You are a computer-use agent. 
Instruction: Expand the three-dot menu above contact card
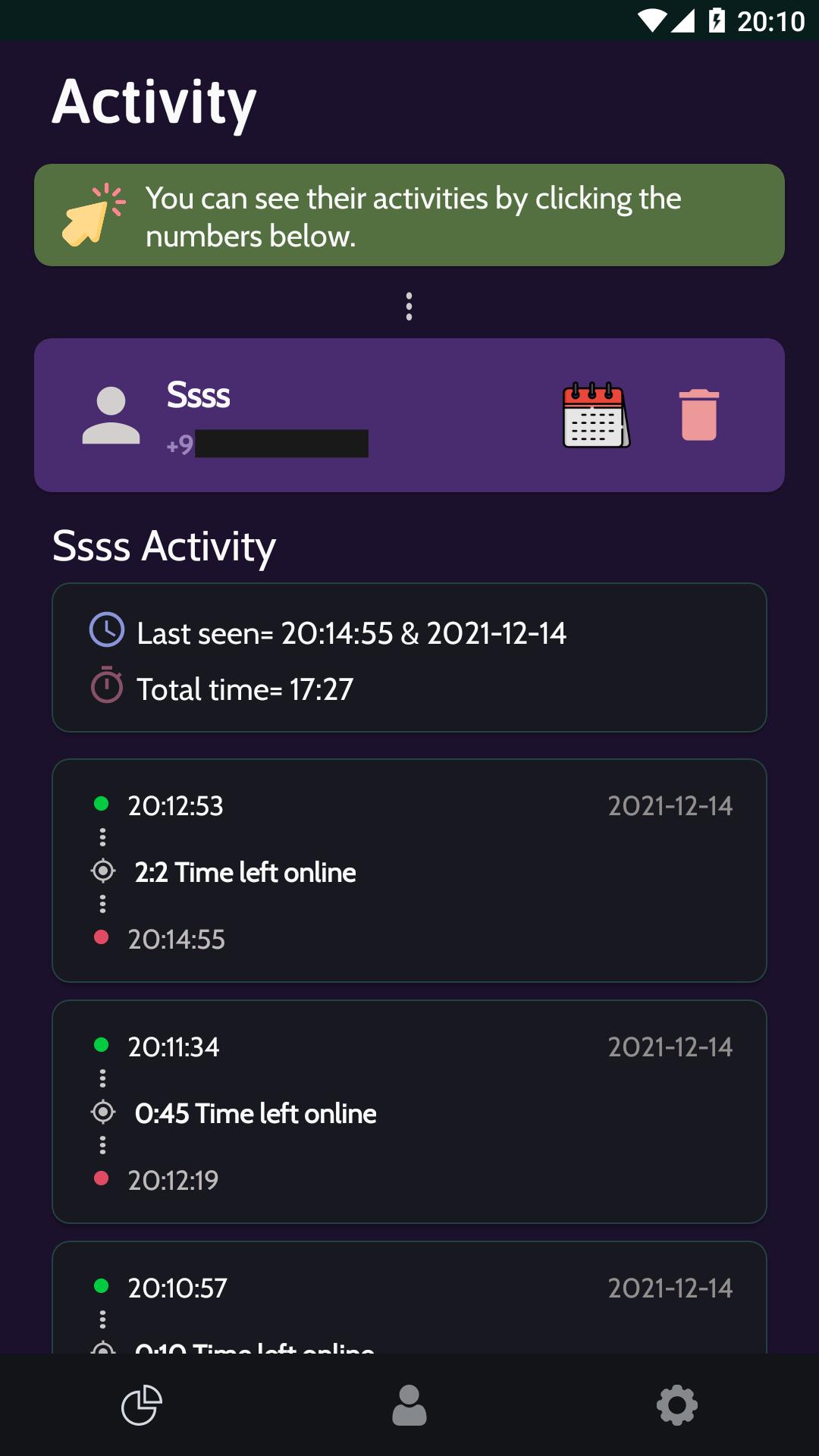point(409,306)
